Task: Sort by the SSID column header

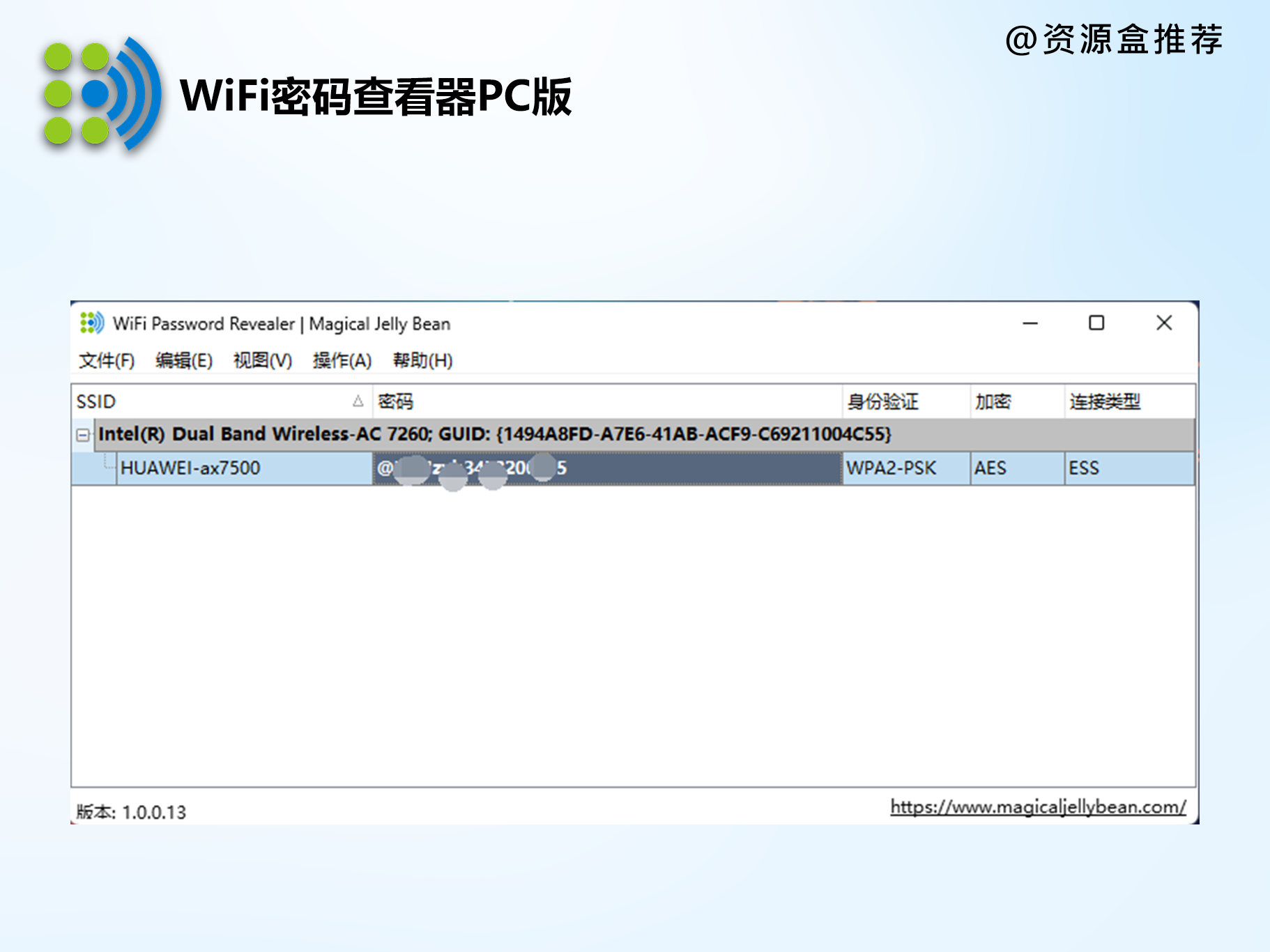Action: tap(222, 401)
